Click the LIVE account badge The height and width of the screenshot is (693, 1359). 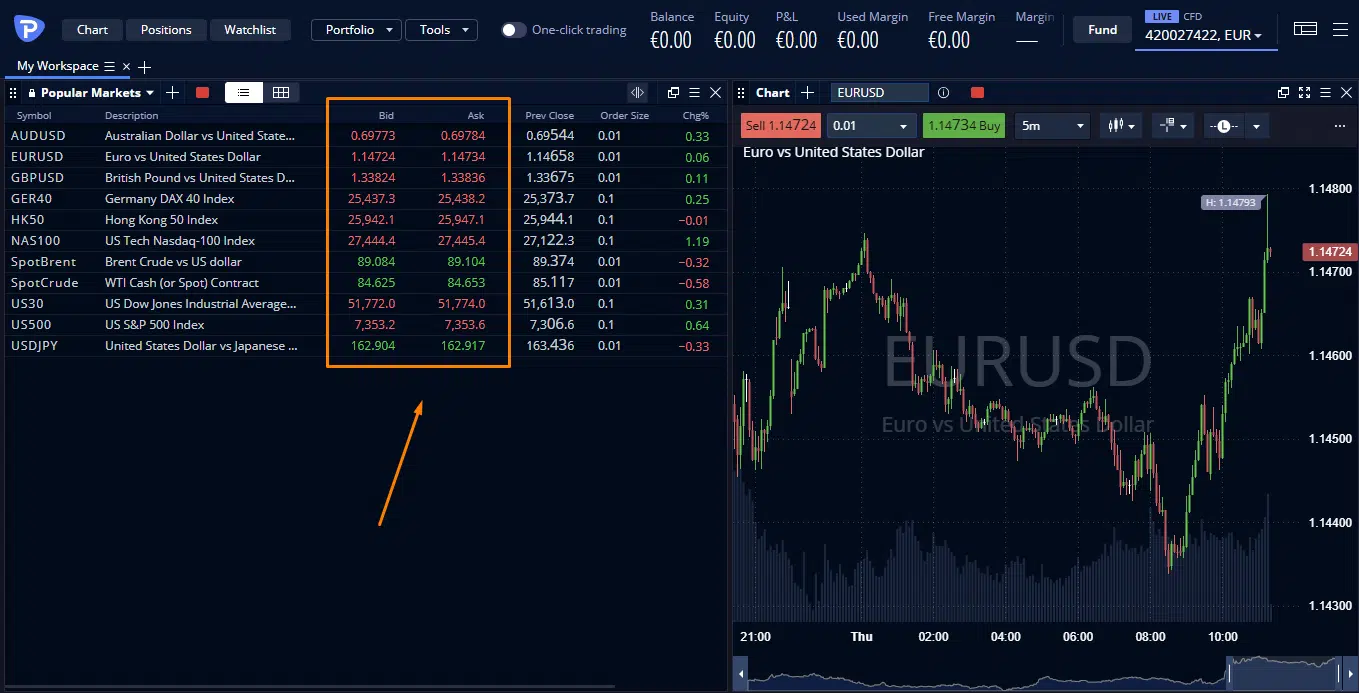[1161, 17]
